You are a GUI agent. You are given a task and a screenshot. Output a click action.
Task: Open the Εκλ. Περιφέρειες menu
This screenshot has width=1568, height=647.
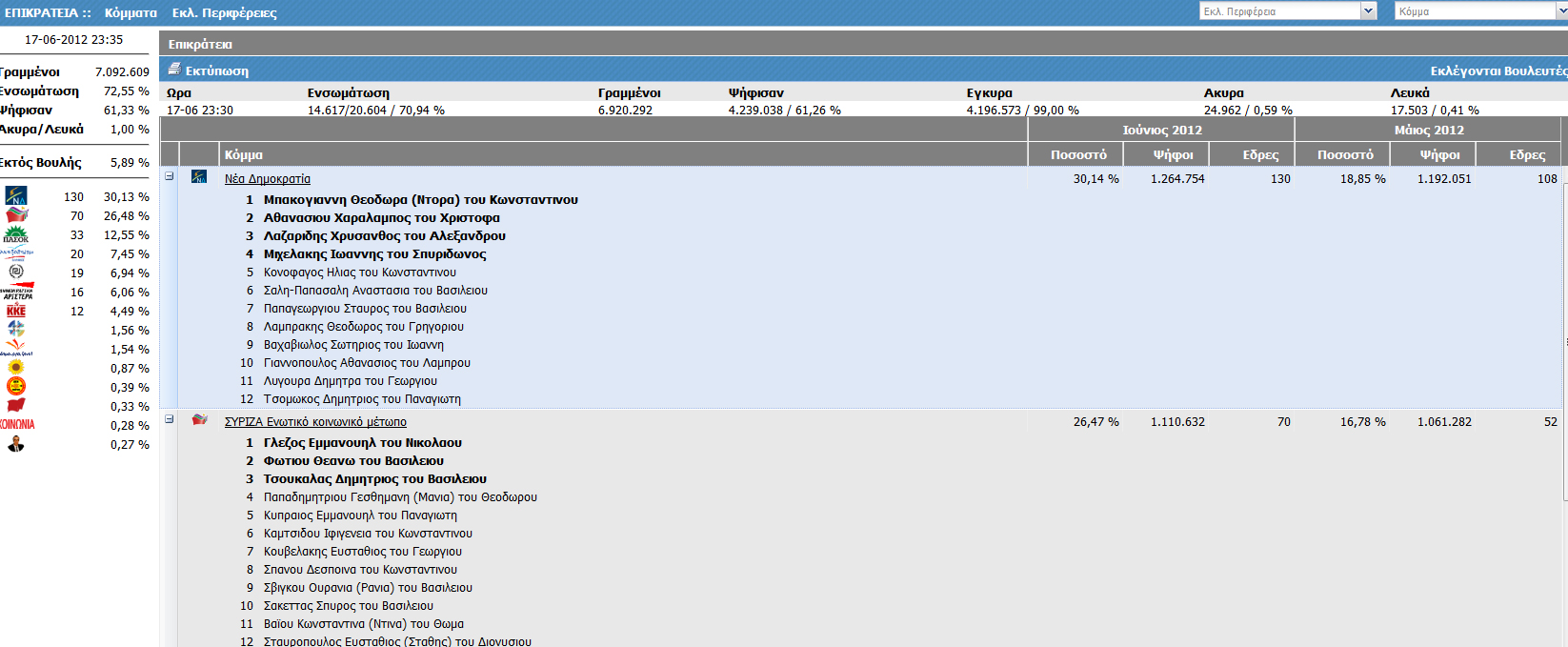(224, 12)
